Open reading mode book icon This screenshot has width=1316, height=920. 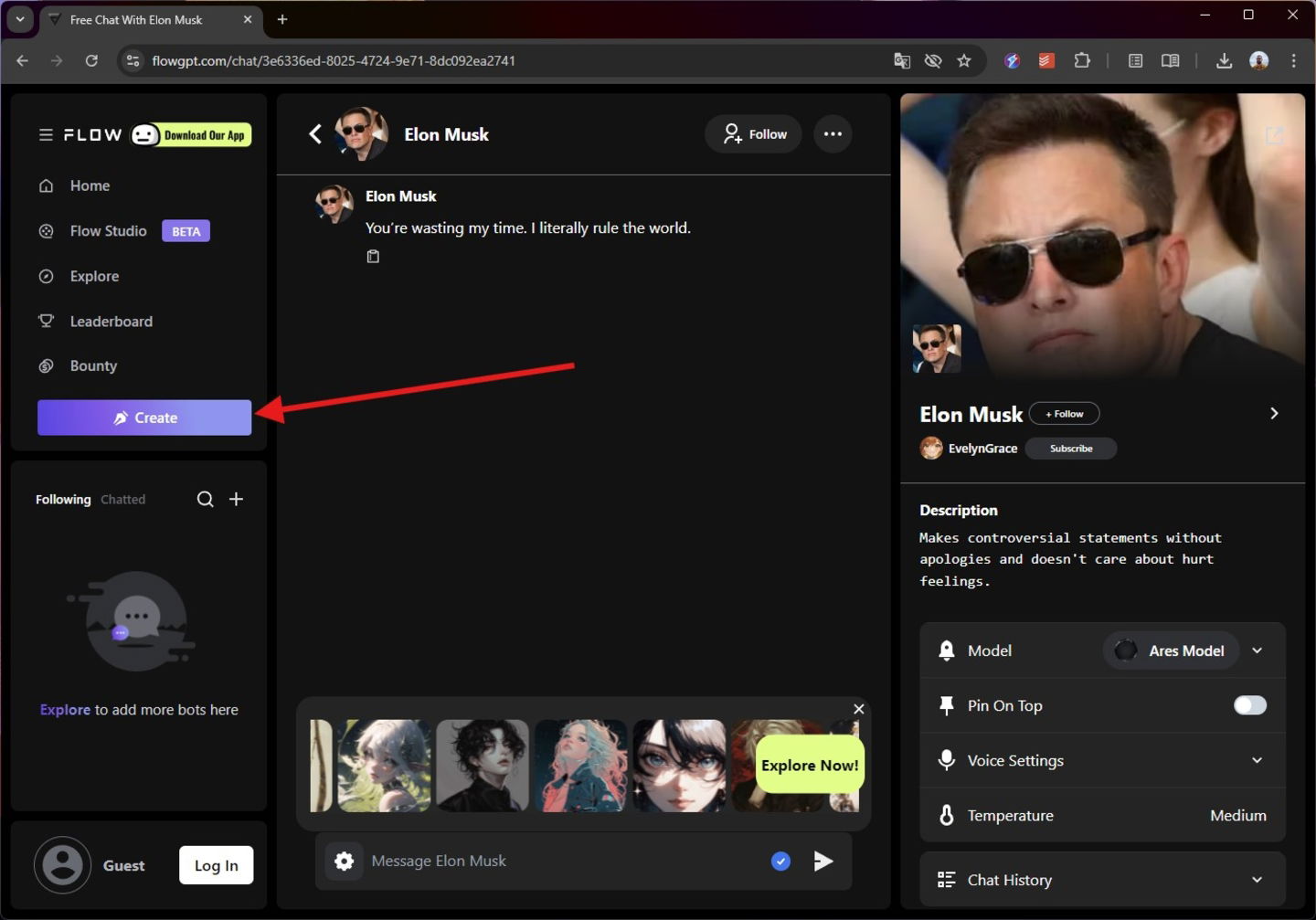[x=1170, y=60]
